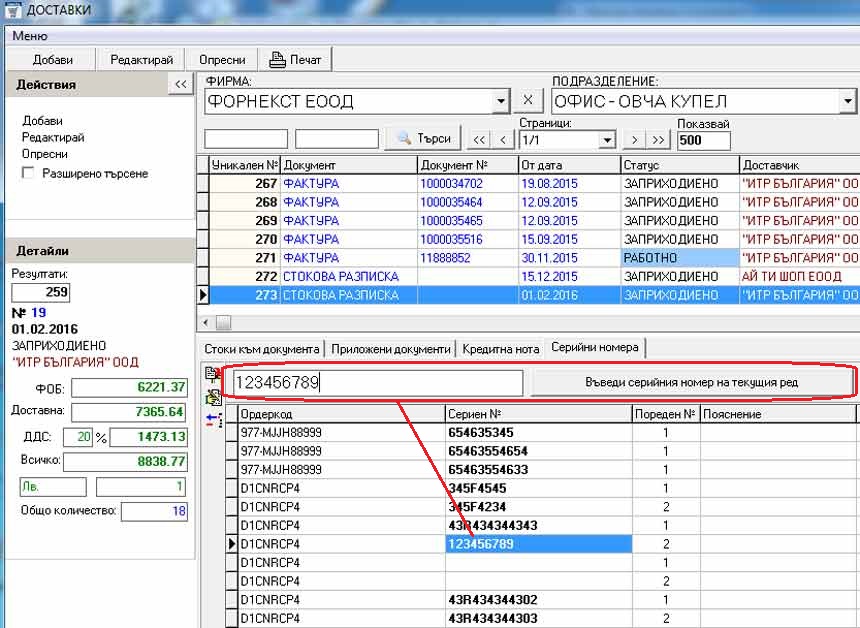
Task: Click the blue-red arrows list icon
Action: (214, 421)
